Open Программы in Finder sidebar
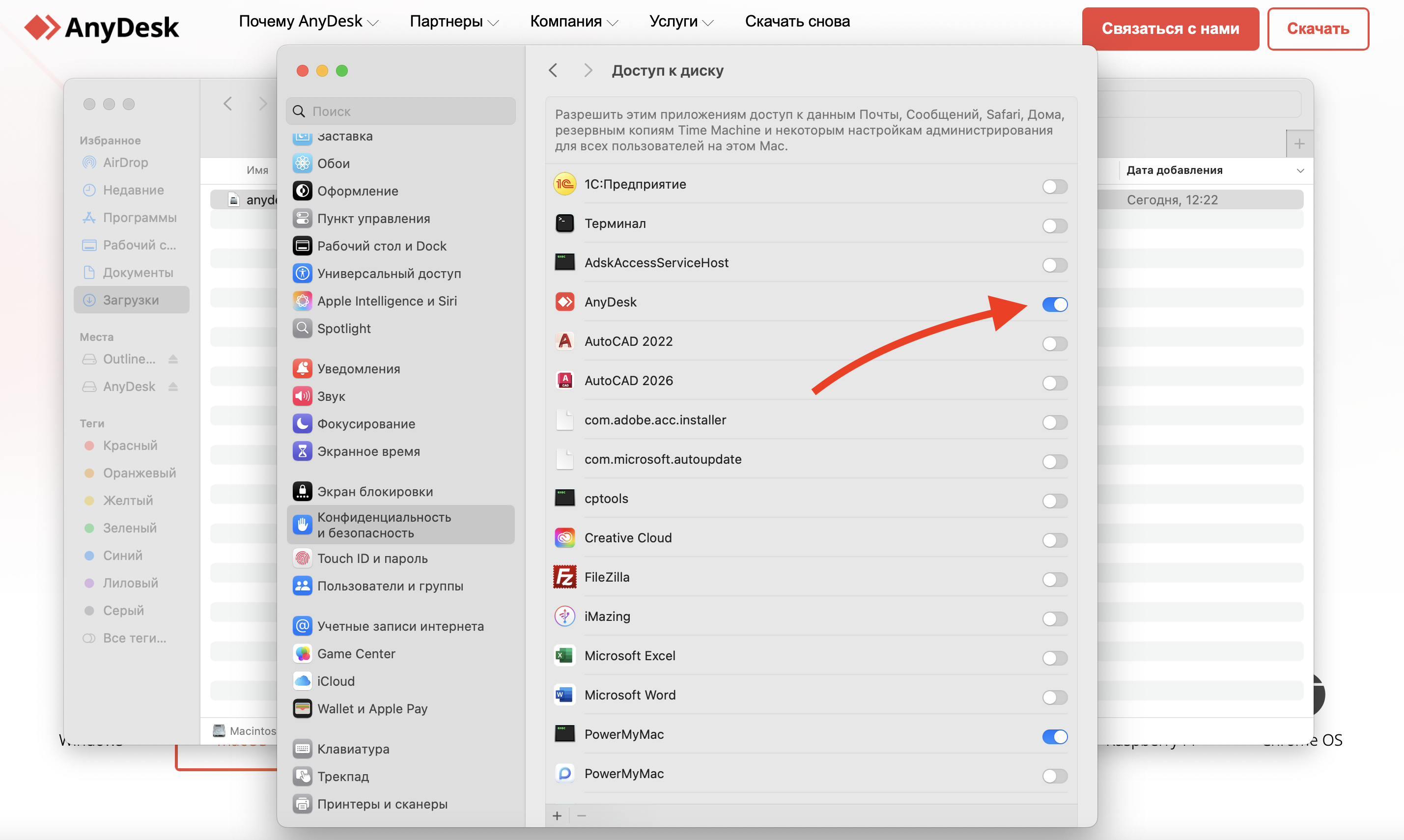This screenshot has height=840, width=1404. pyautogui.click(x=131, y=217)
